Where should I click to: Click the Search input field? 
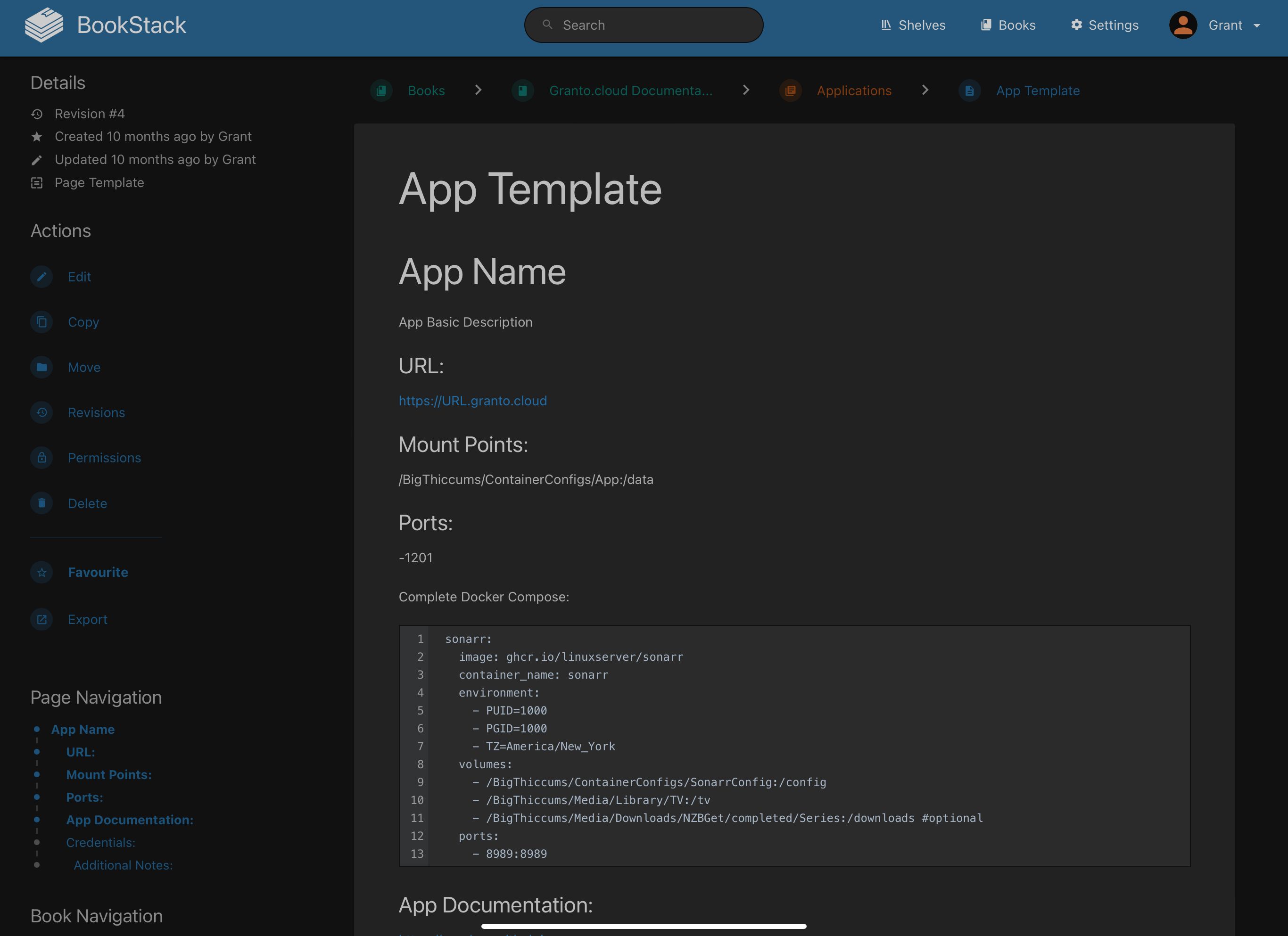click(644, 25)
